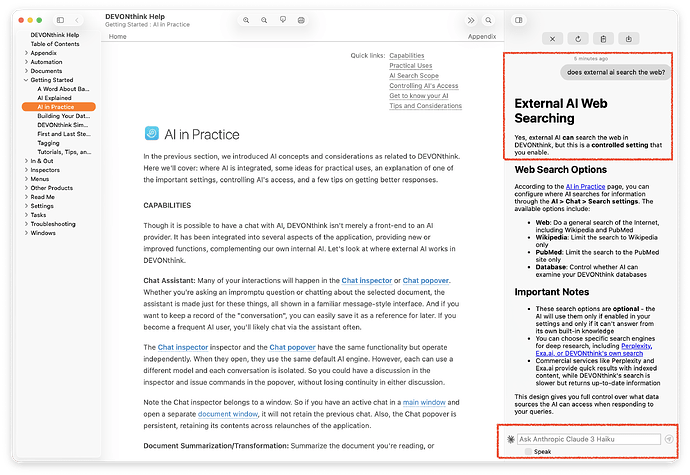The image size is (690, 475).
Task: Select AI in Practice in the sidebar
Action: (56, 107)
